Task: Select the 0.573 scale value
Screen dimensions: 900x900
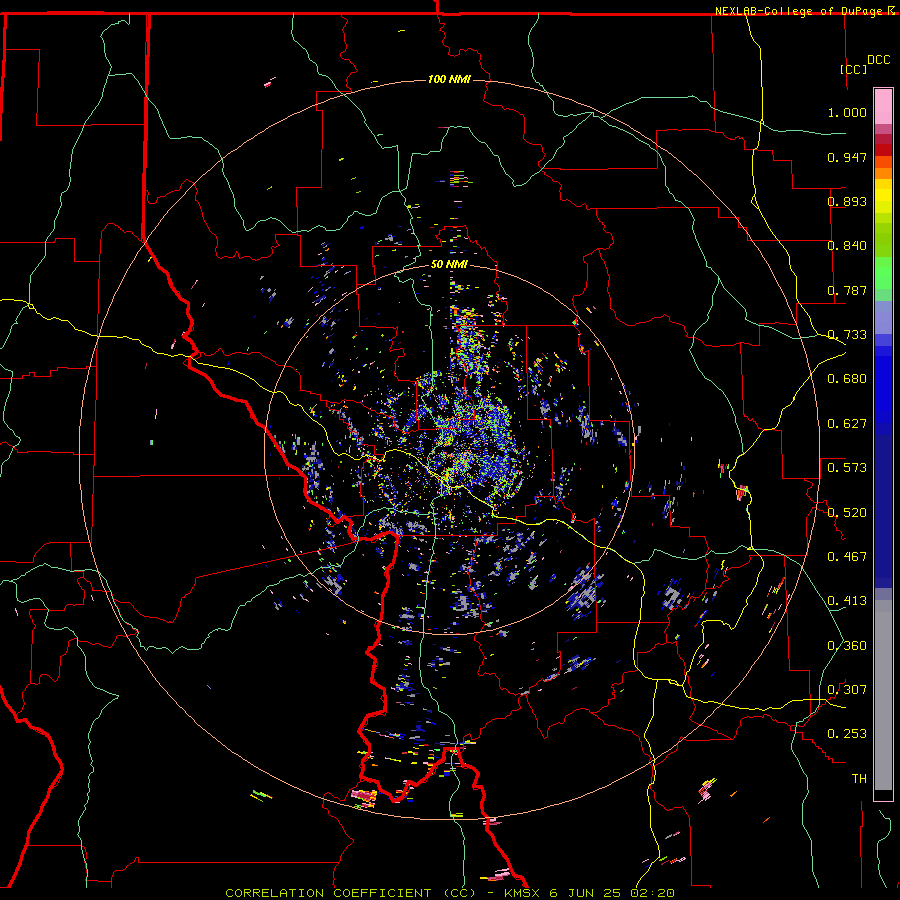Action: [847, 468]
